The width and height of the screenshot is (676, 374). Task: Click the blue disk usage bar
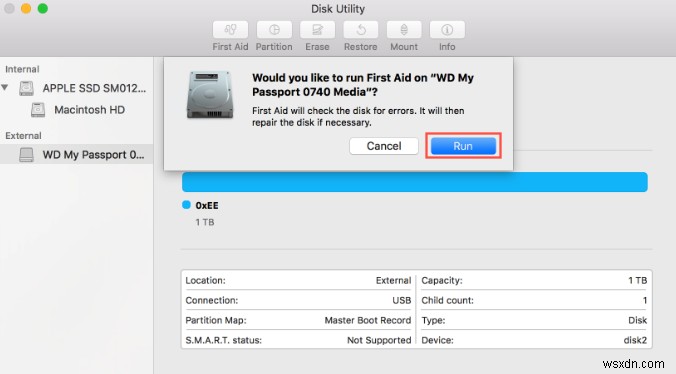point(415,182)
